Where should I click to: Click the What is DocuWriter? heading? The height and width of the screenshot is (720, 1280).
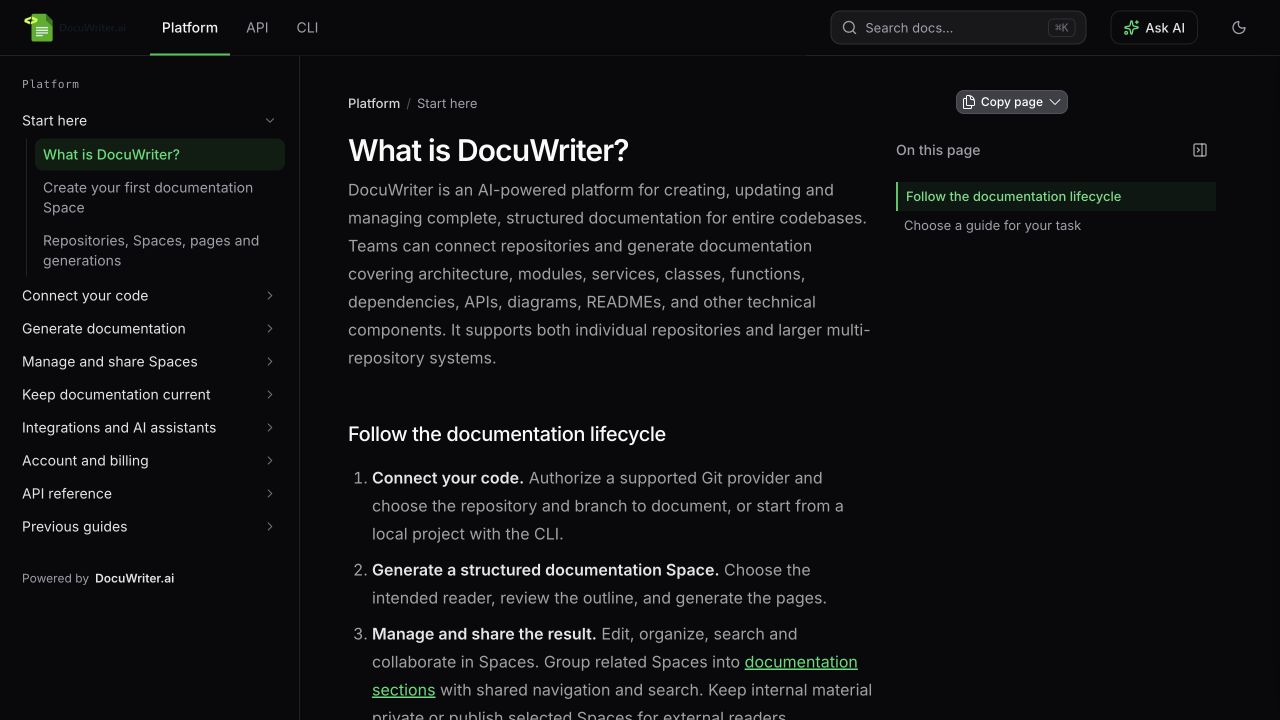(488, 151)
